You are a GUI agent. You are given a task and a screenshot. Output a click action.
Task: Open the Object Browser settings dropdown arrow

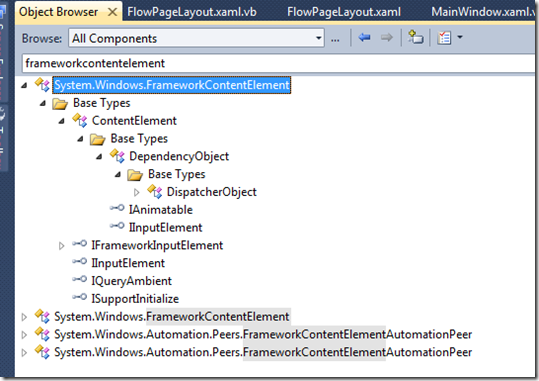(460, 37)
